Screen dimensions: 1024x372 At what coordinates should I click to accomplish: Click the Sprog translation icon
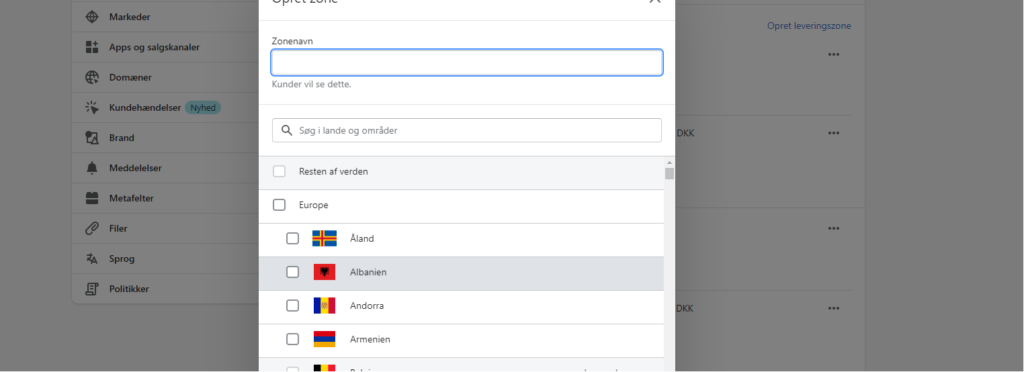92,258
